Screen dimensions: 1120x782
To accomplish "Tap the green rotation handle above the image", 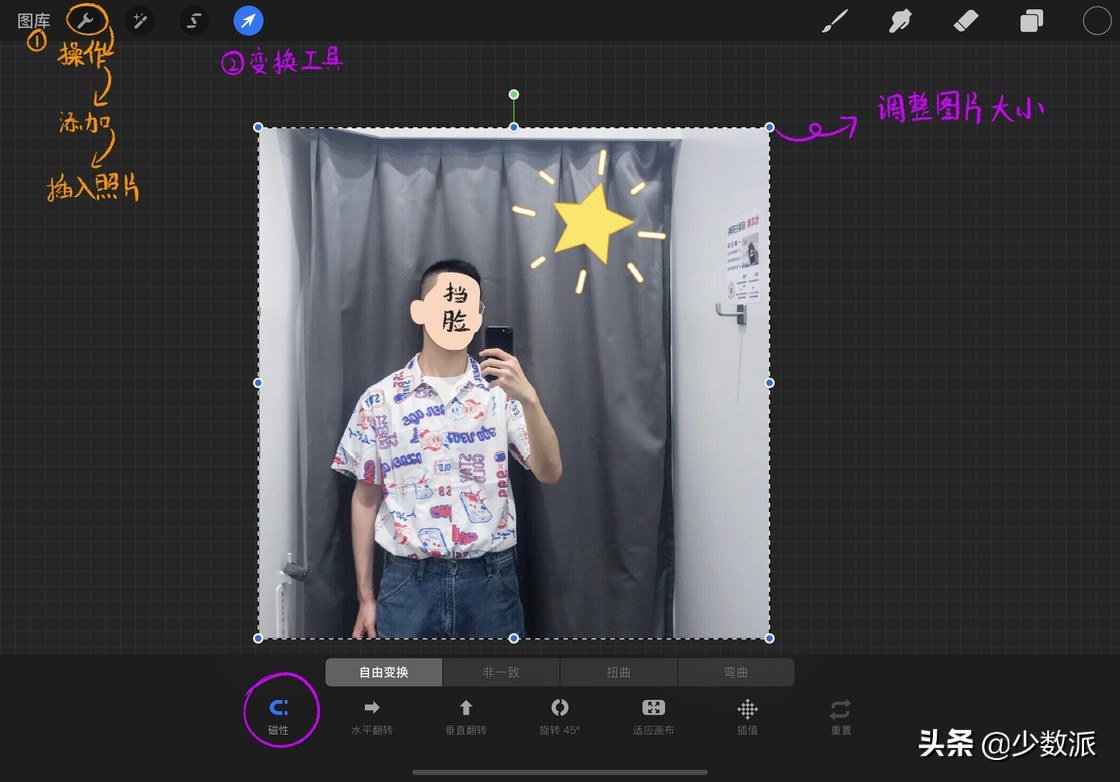I will coord(513,96).
